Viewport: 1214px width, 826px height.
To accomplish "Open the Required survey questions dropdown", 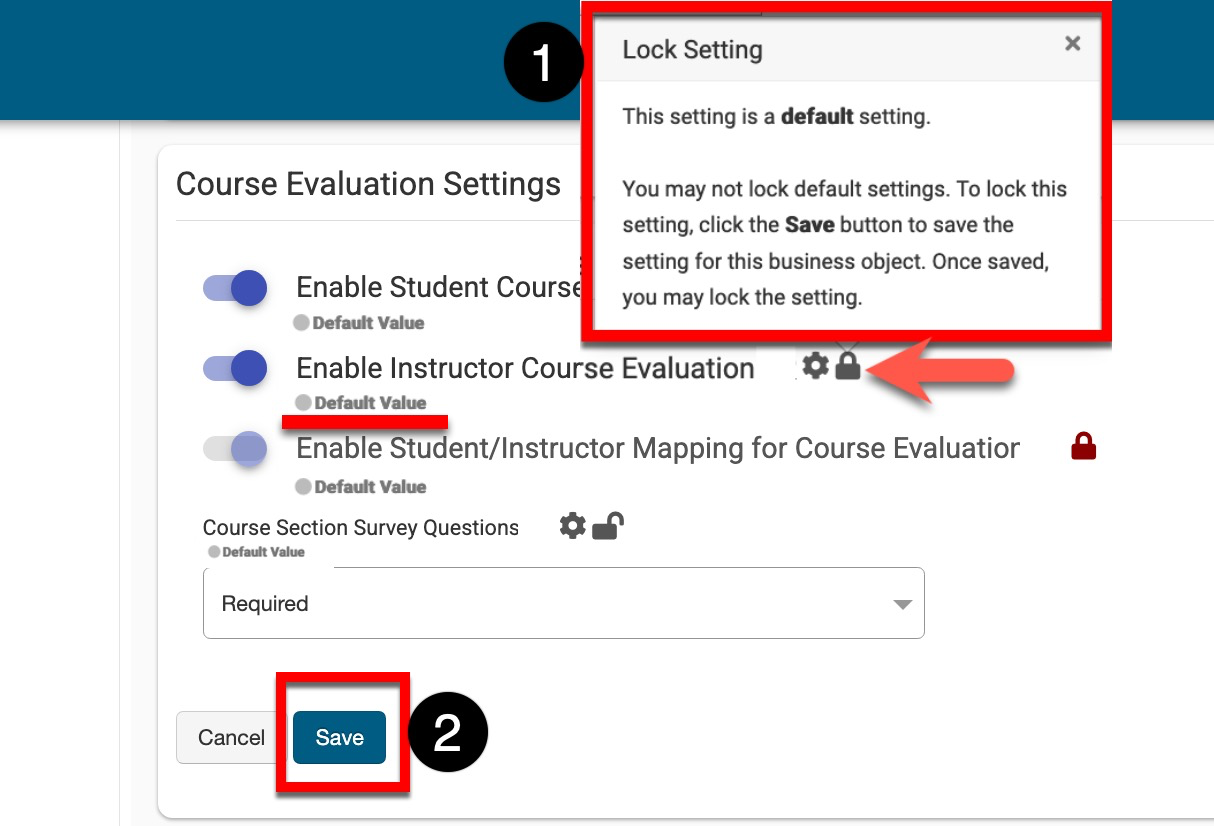I will [563, 603].
